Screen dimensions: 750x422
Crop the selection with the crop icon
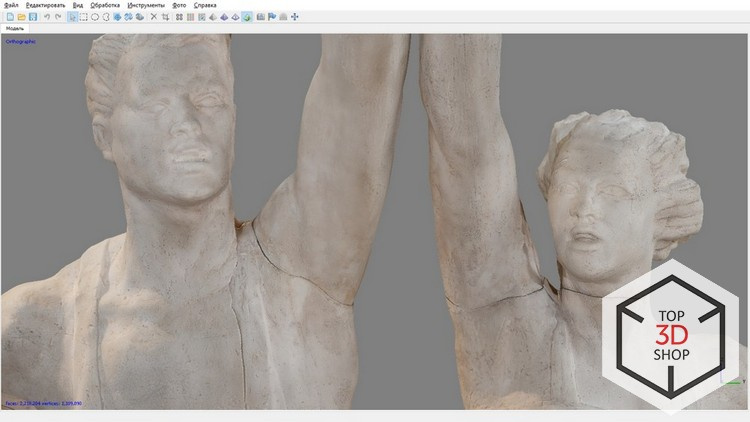[x=165, y=17]
